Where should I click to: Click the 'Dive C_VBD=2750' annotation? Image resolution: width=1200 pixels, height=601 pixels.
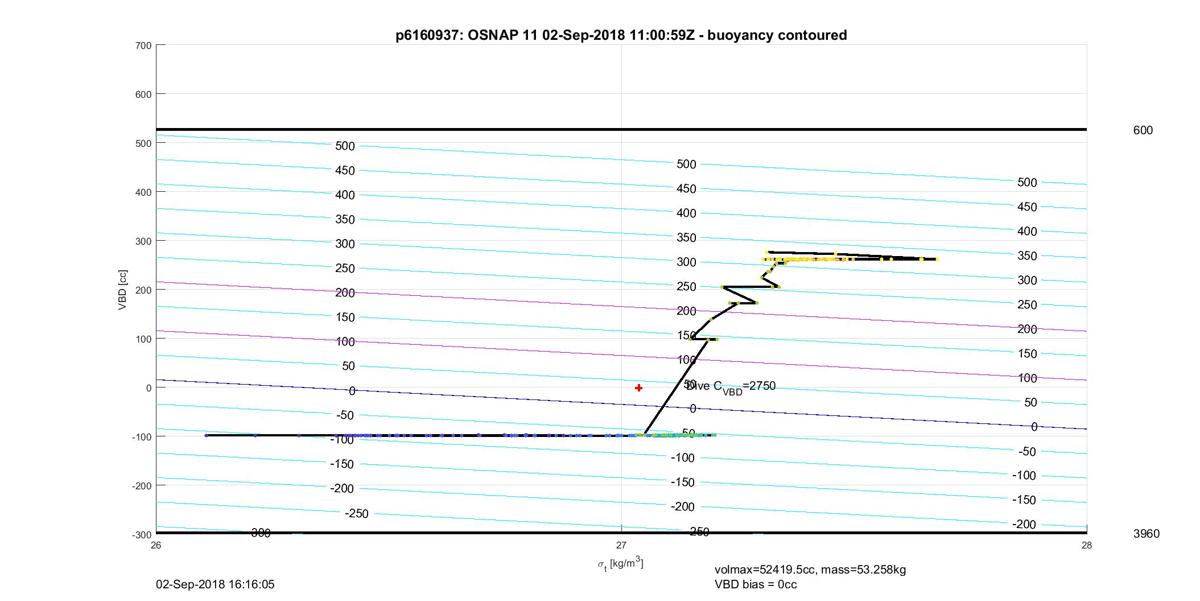[x=730, y=386]
